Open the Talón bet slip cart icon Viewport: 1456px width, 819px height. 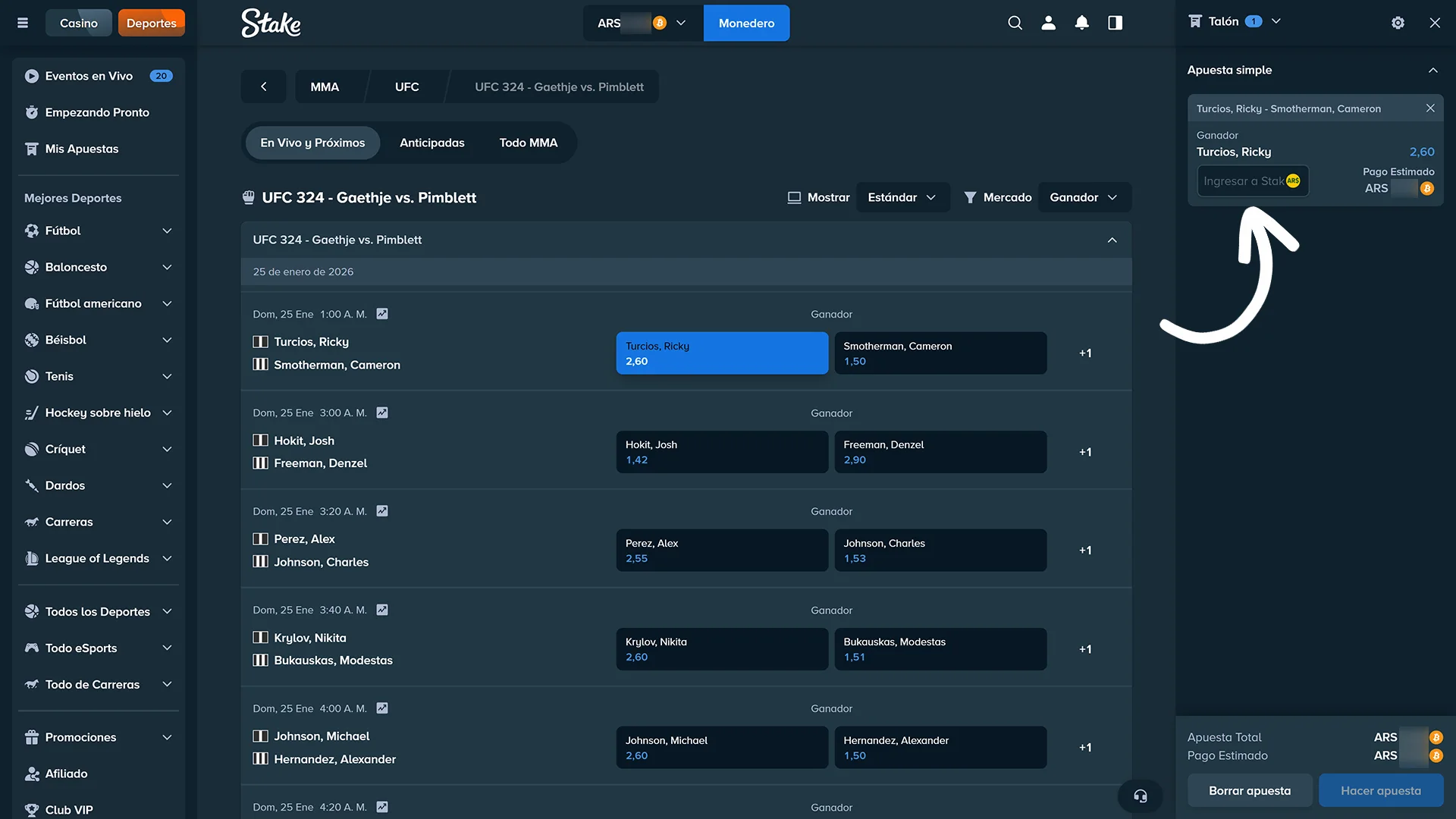[1196, 20]
